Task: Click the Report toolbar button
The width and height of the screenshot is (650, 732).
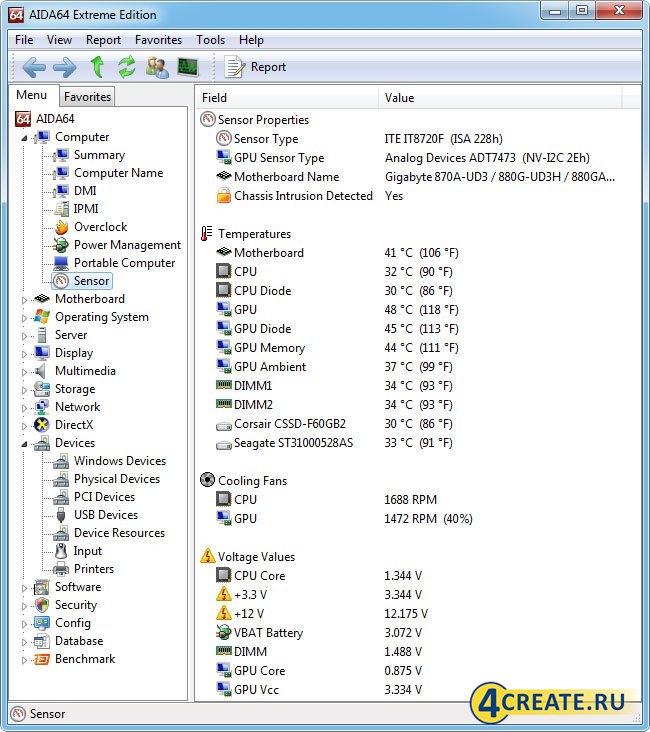Action: tap(255, 67)
